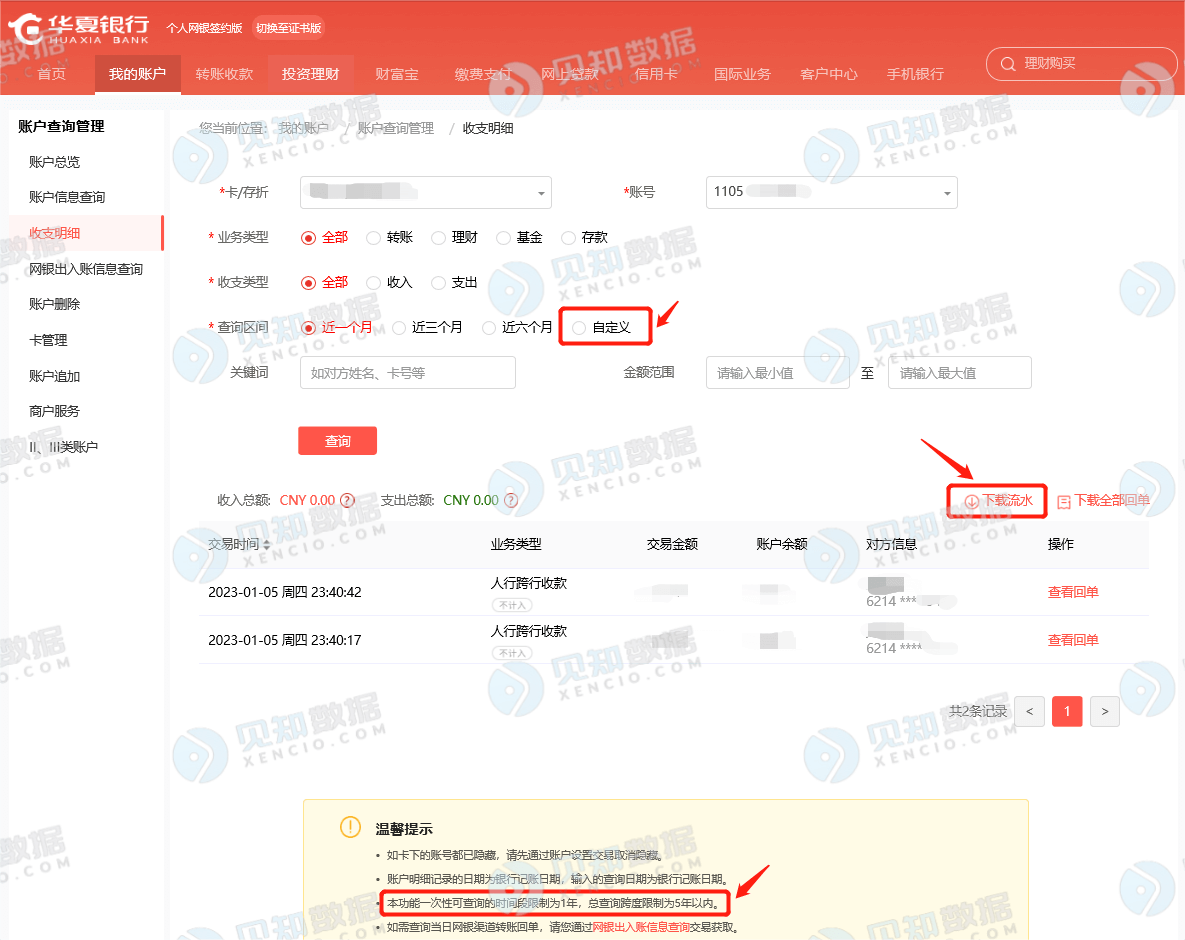Go to previous page arrow
This screenshot has width=1185, height=940.
1030,711
